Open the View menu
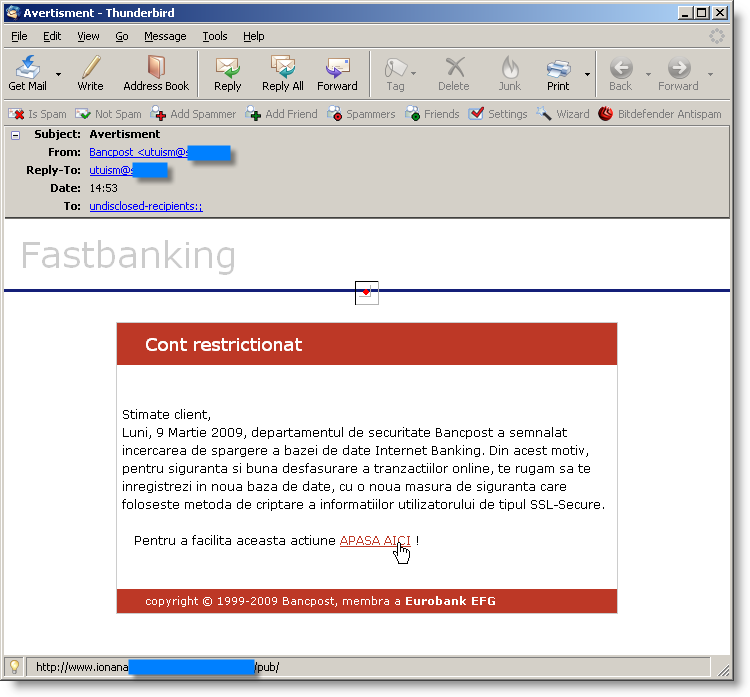 tap(88, 36)
